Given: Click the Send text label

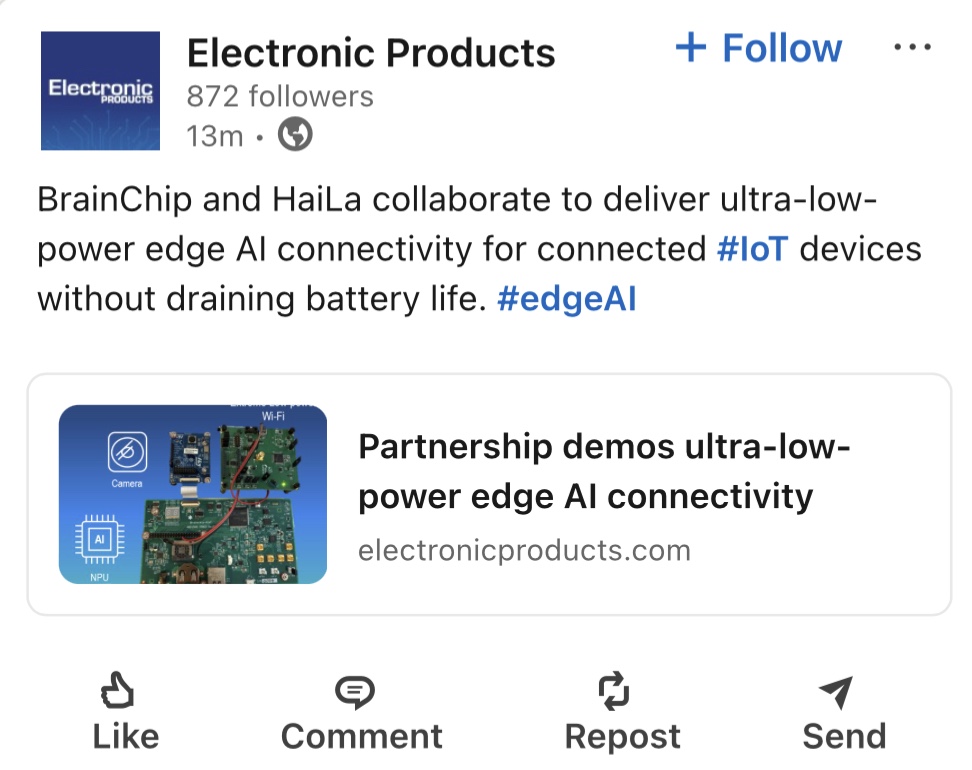Looking at the screenshot, I should (x=844, y=737).
